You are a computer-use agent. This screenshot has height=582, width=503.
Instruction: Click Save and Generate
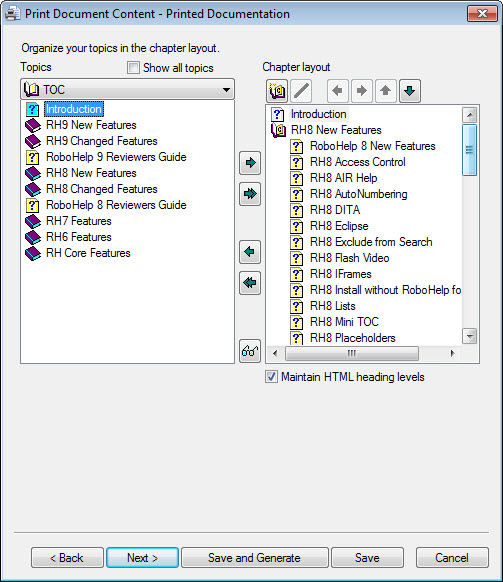pyautogui.click(x=255, y=558)
